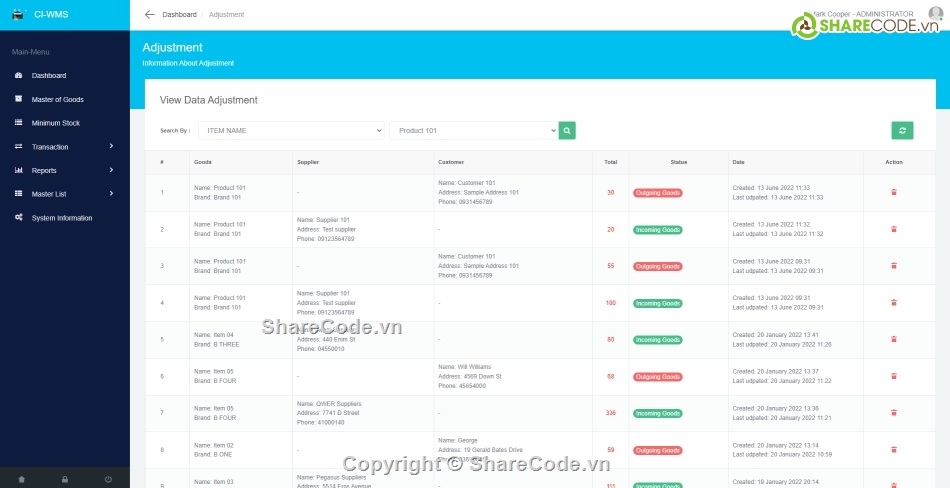
Task: Click the Mark Cooper user avatar
Action: [x=935, y=13]
